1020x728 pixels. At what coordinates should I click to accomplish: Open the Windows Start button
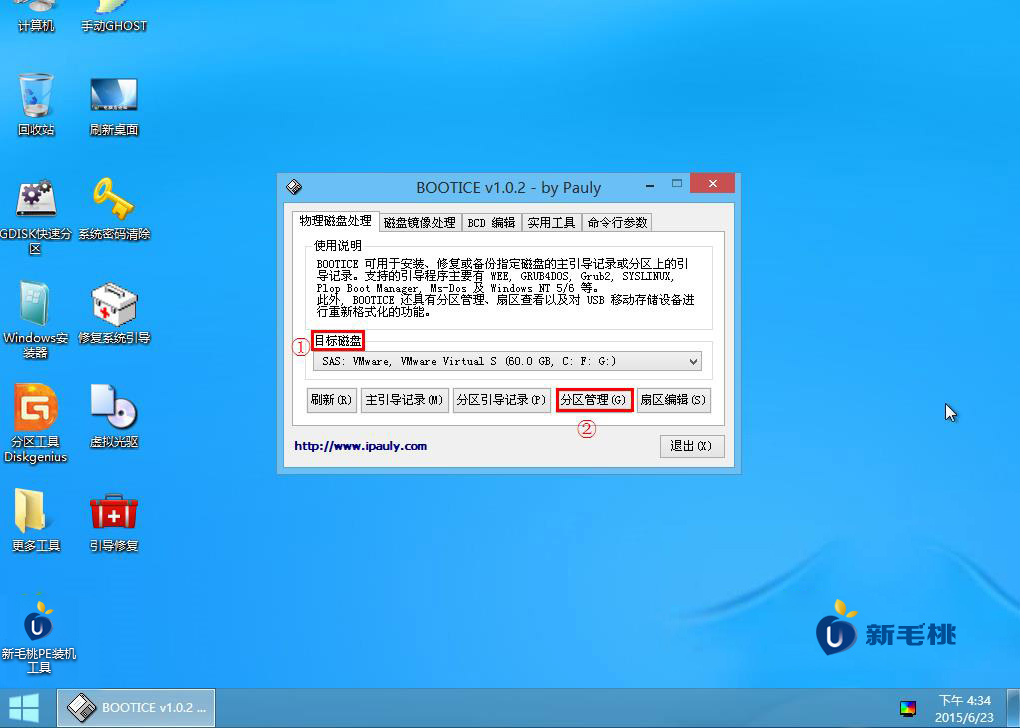pos(24,708)
